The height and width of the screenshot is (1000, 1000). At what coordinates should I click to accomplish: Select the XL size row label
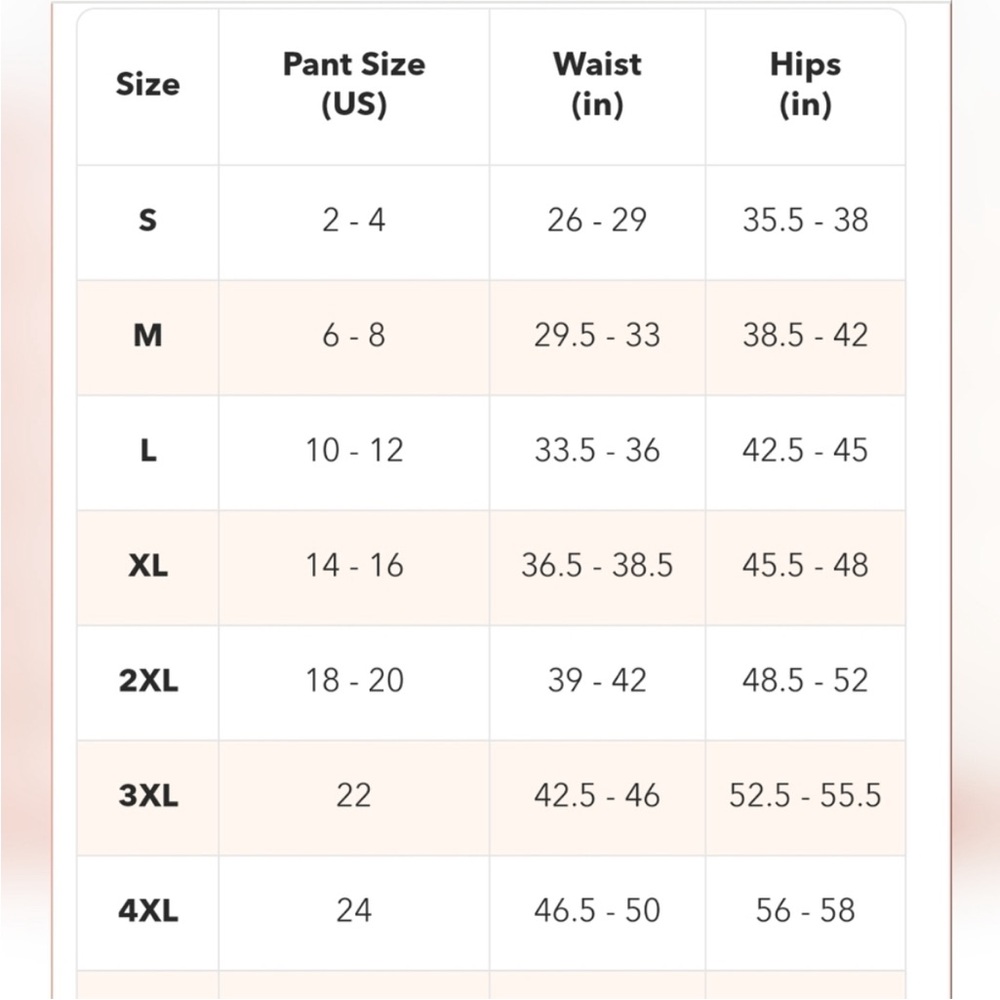click(147, 565)
